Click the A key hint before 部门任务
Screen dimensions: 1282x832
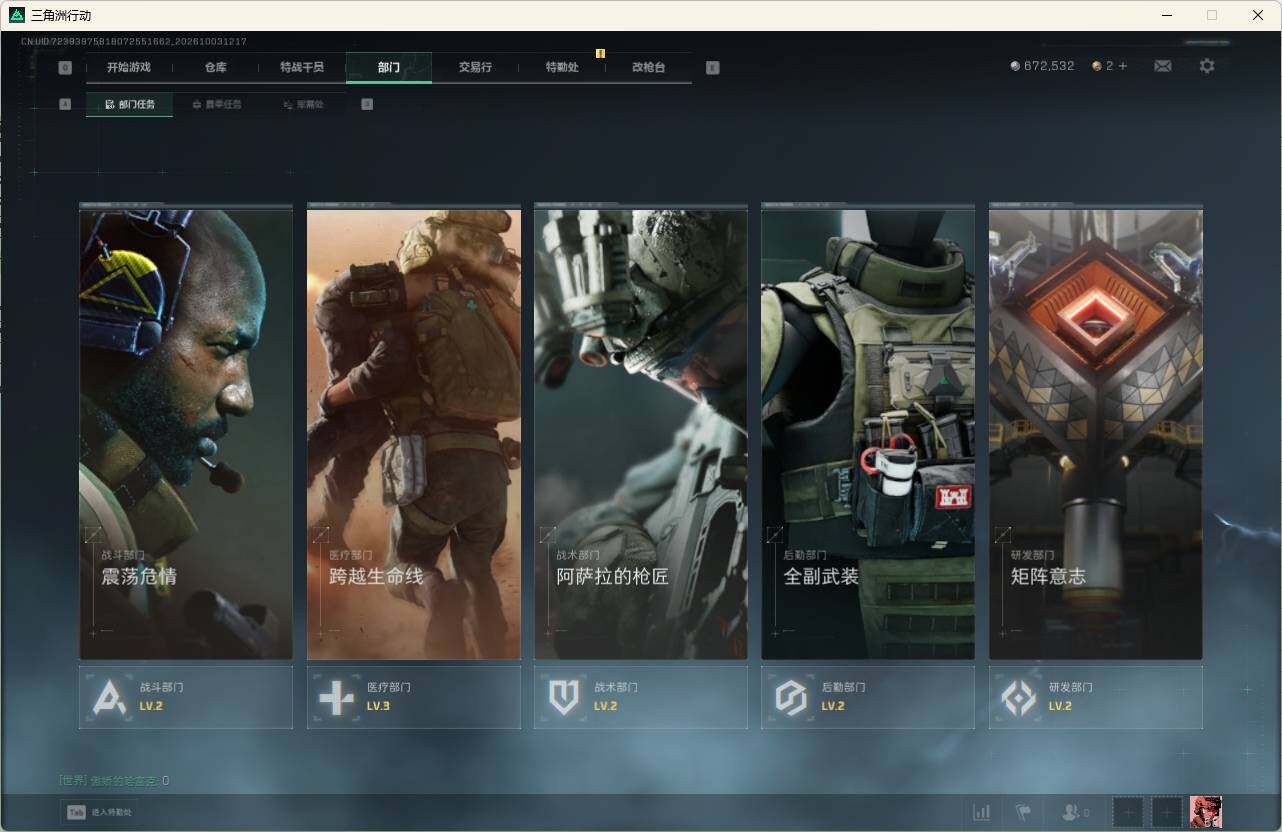point(65,104)
